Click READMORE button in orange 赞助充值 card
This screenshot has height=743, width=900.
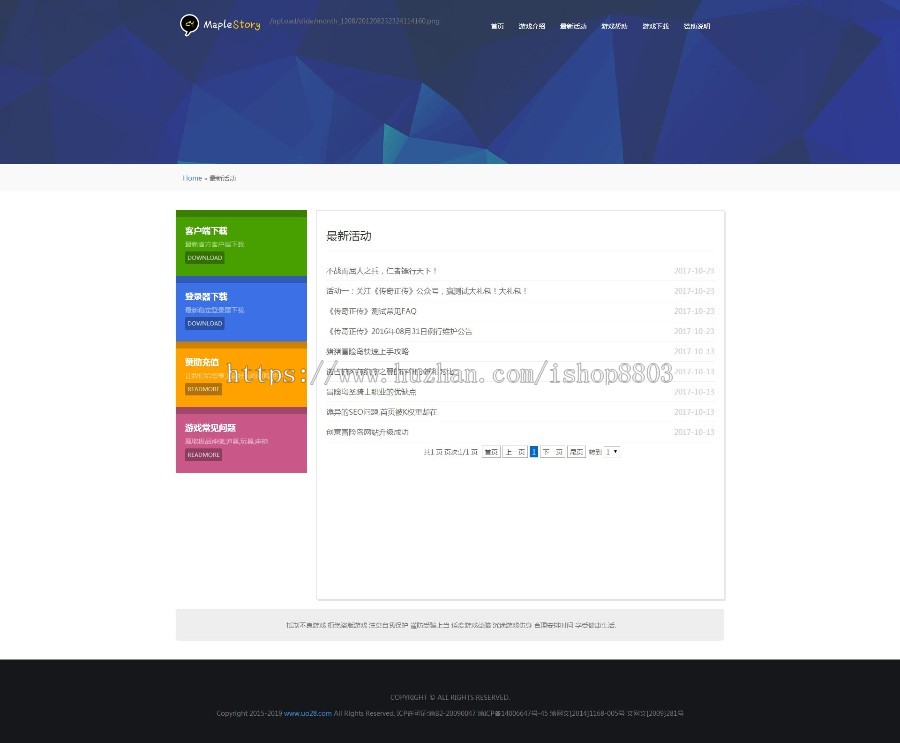coord(203,389)
